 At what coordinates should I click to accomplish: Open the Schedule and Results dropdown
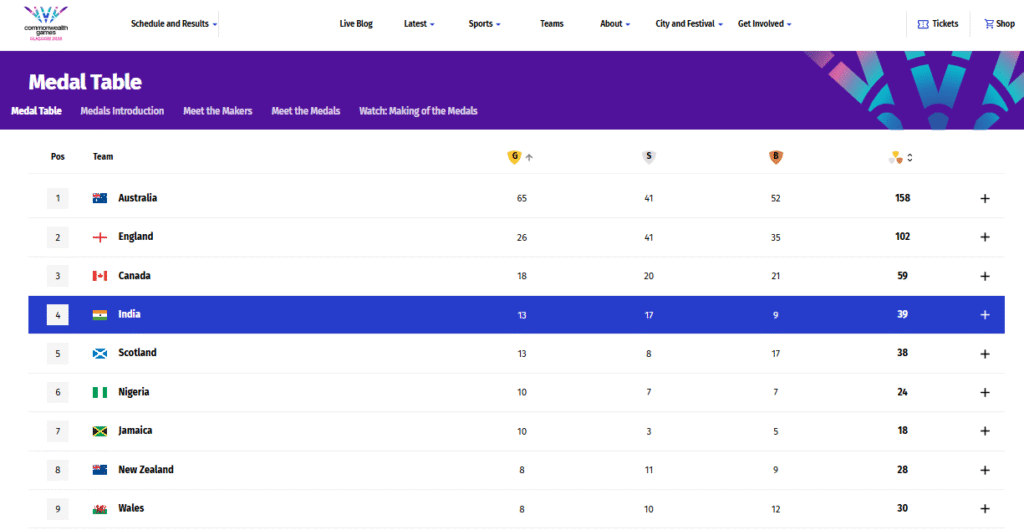[x=174, y=23]
